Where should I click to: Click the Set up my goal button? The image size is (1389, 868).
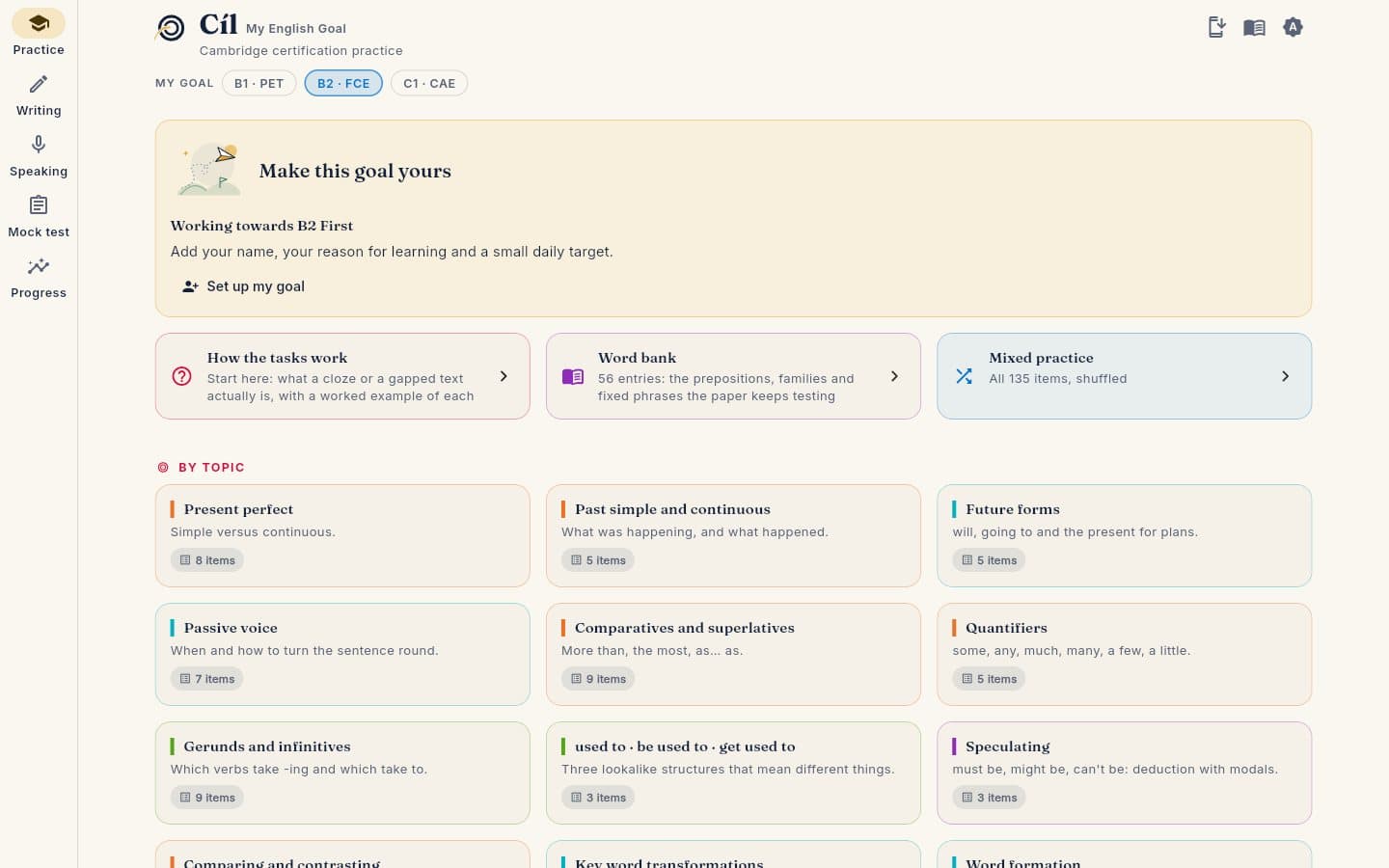pyautogui.click(x=243, y=286)
